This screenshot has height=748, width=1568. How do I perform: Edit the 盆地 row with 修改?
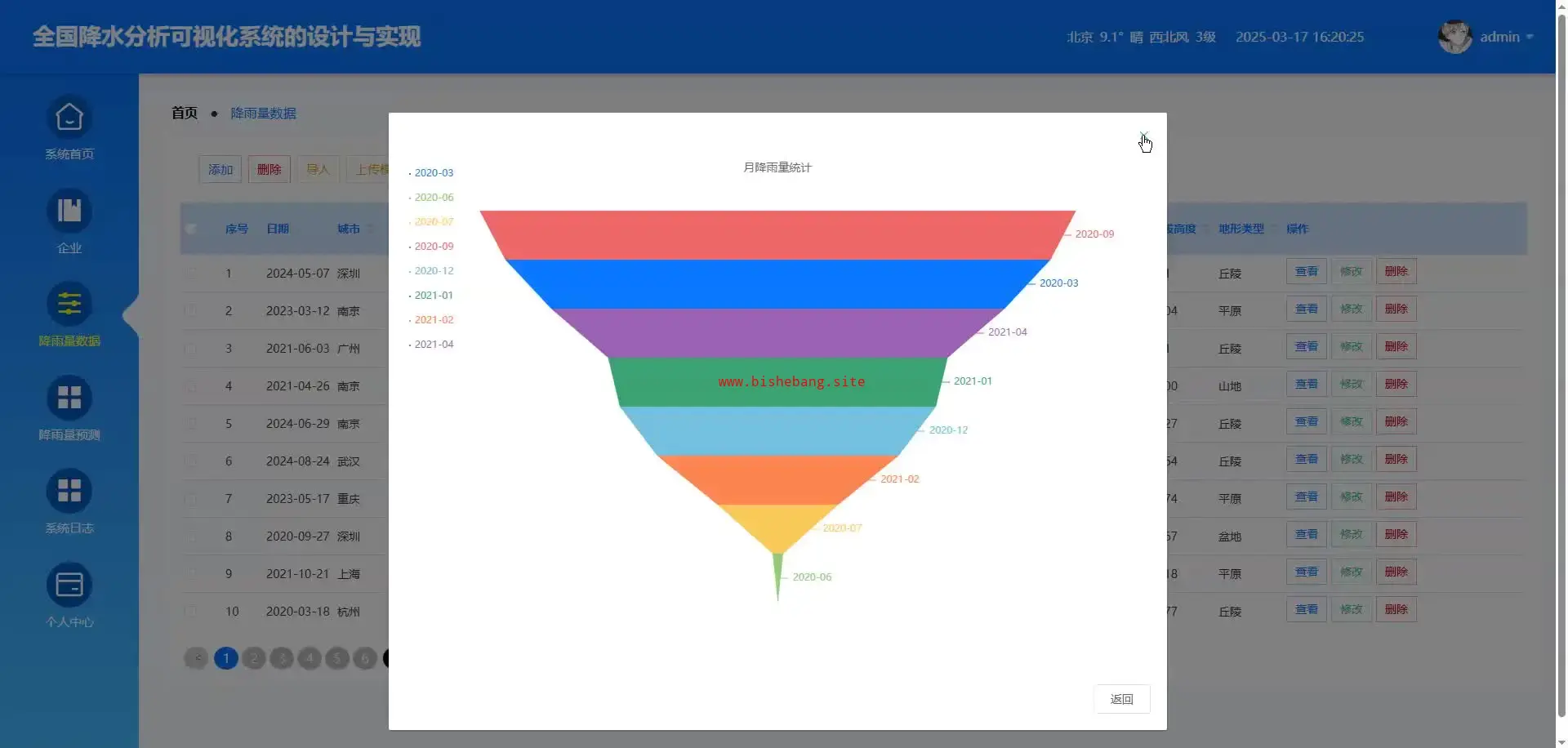1352,535
